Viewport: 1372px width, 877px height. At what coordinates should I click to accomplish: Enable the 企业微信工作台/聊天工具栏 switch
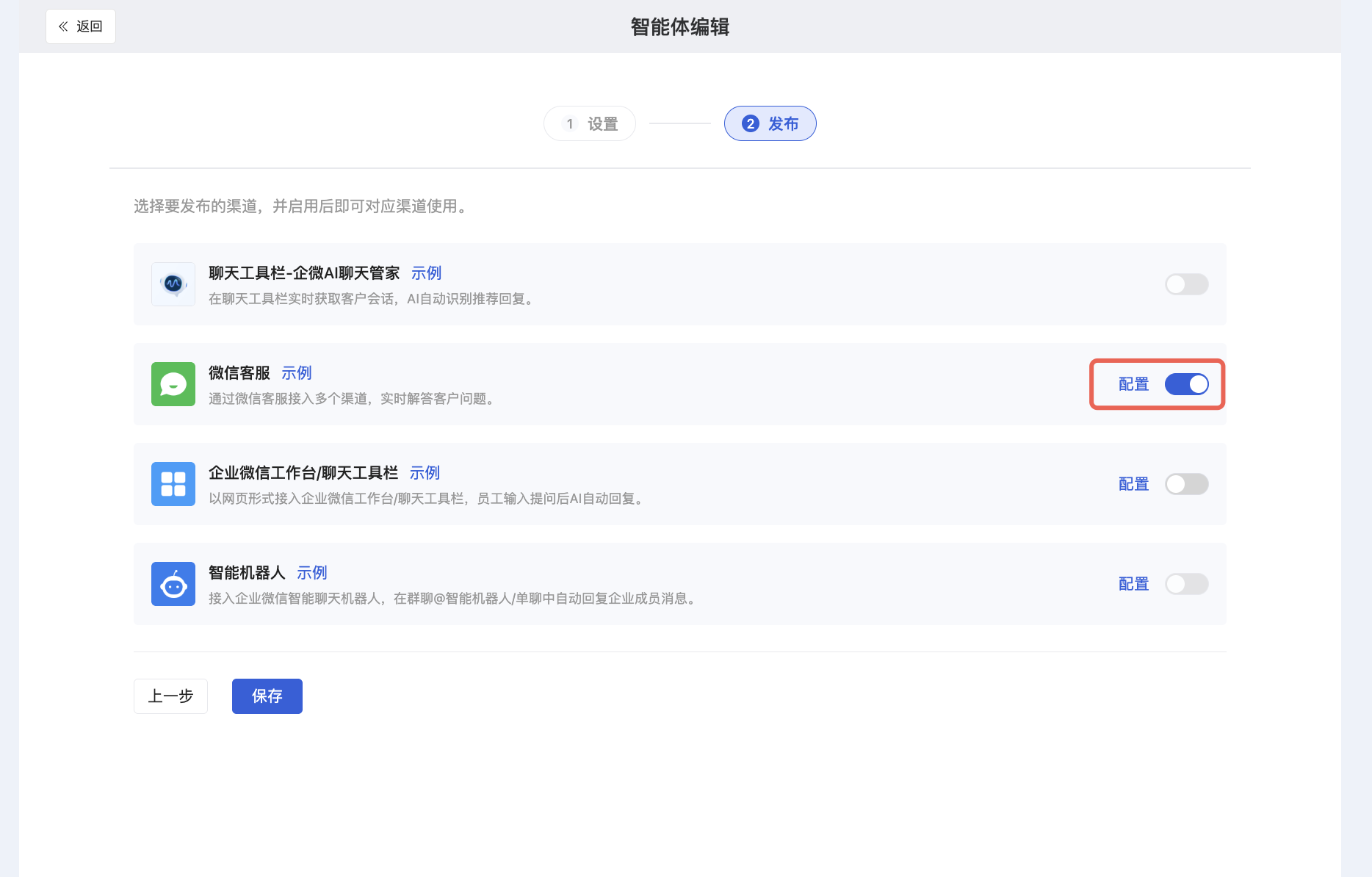click(x=1186, y=484)
